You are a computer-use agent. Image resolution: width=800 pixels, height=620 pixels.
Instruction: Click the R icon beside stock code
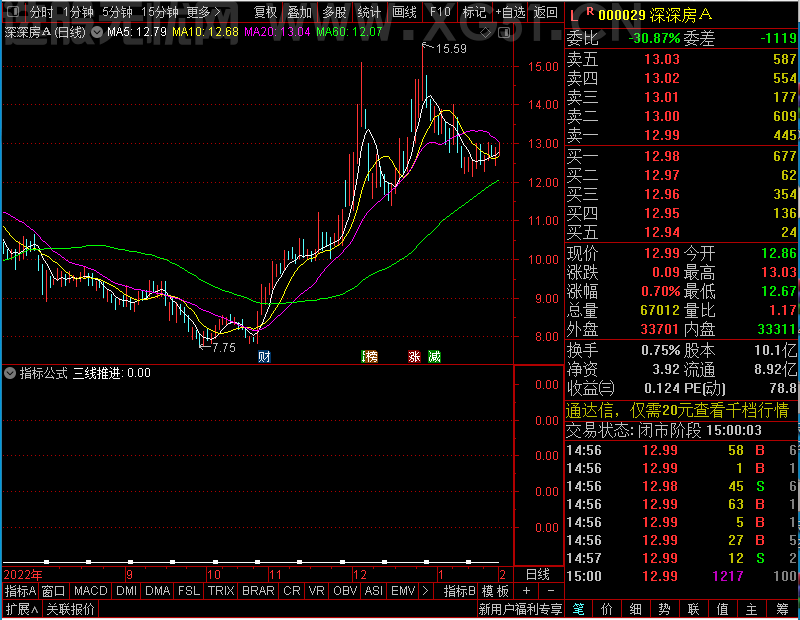pos(590,12)
